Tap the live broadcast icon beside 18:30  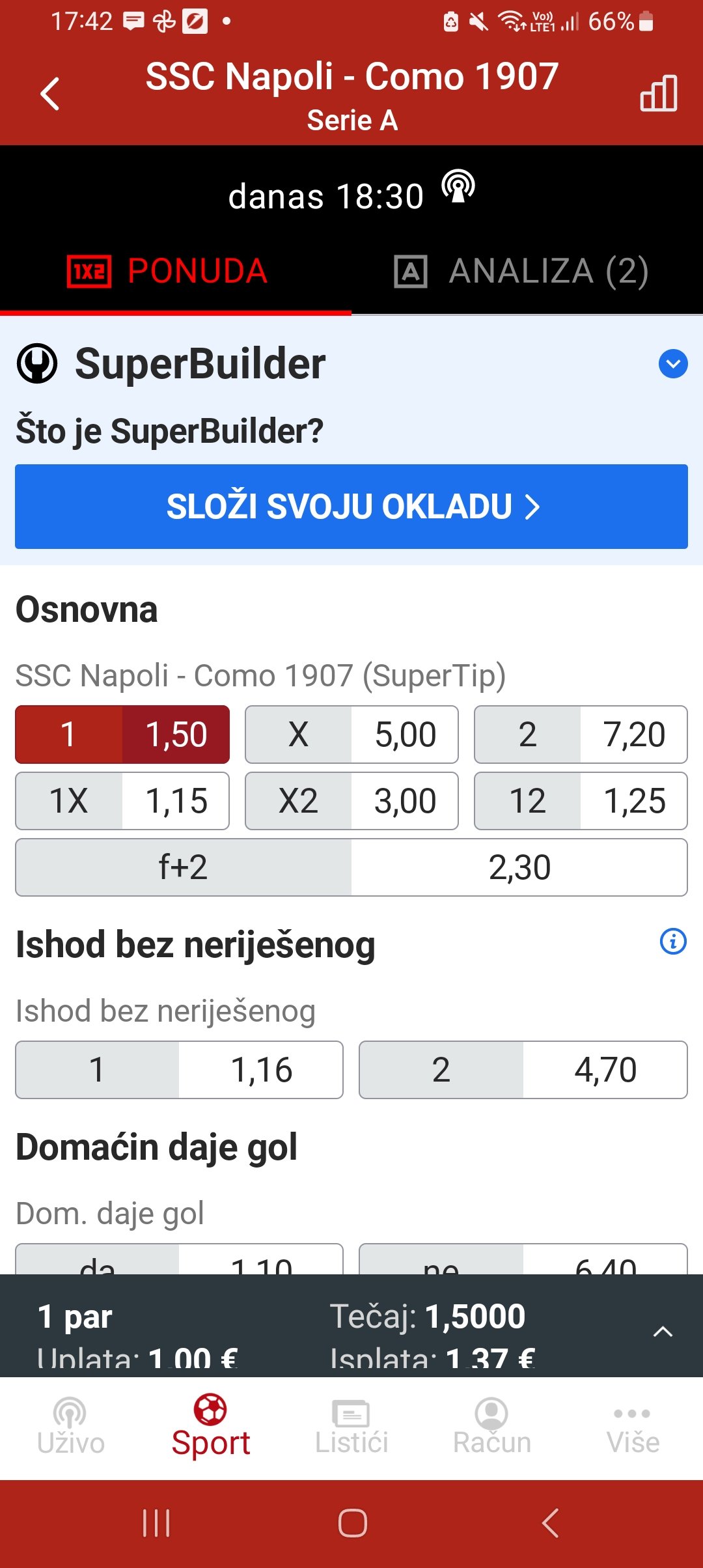pos(458,188)
